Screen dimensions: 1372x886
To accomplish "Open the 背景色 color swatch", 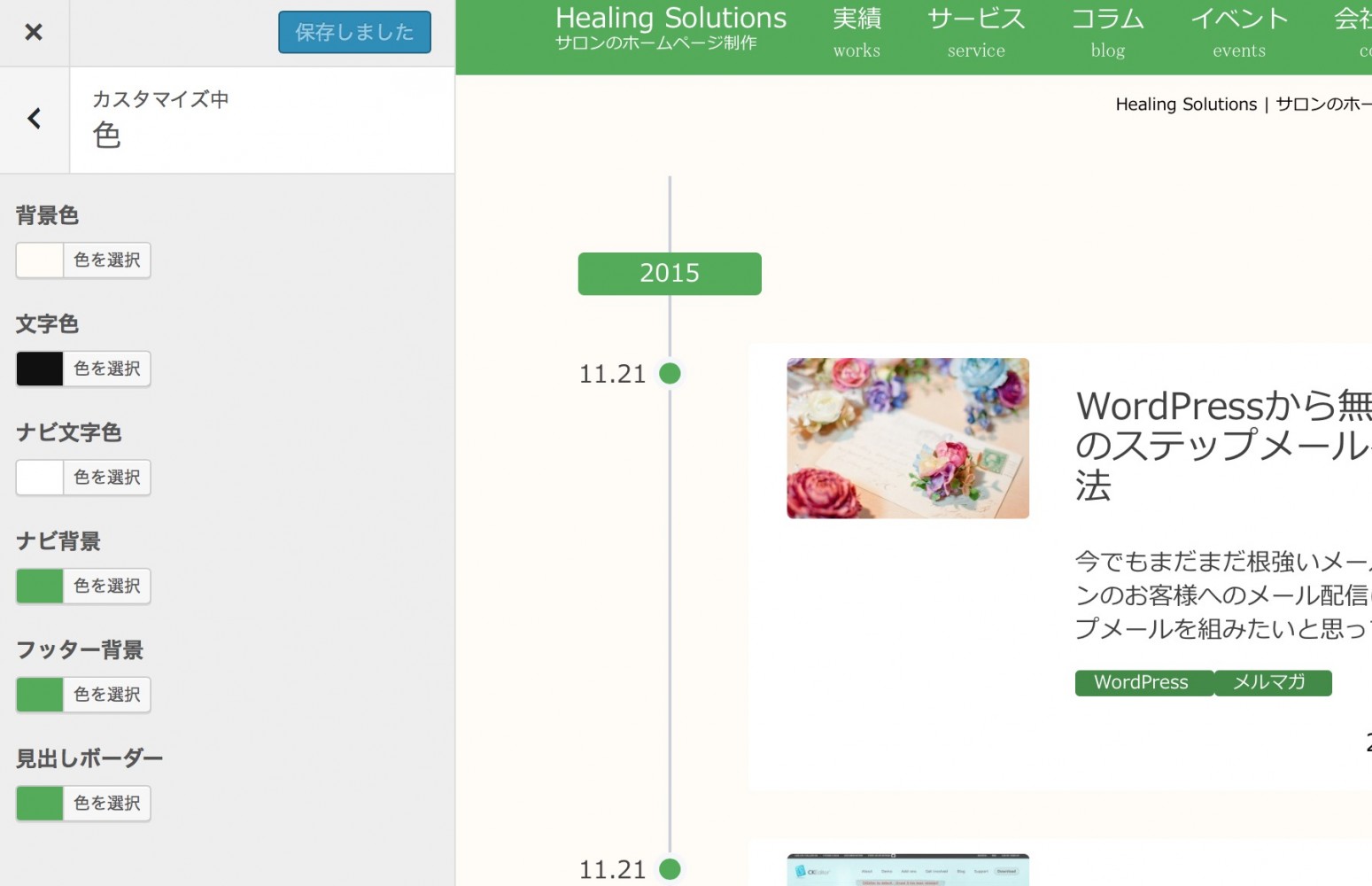I will [x=40, y=260].
